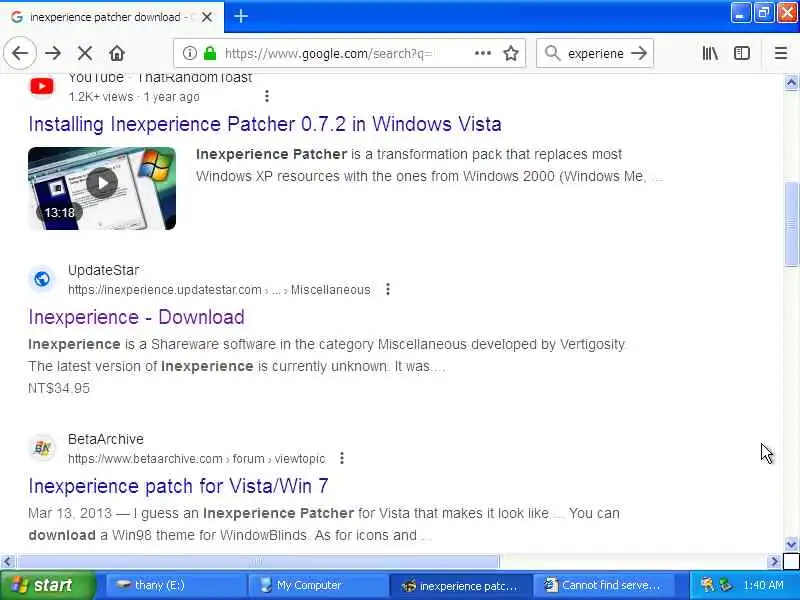Click the horizontal scrollbar left arrow
Screen dimensions: 800x600
[x=7, y=562]
